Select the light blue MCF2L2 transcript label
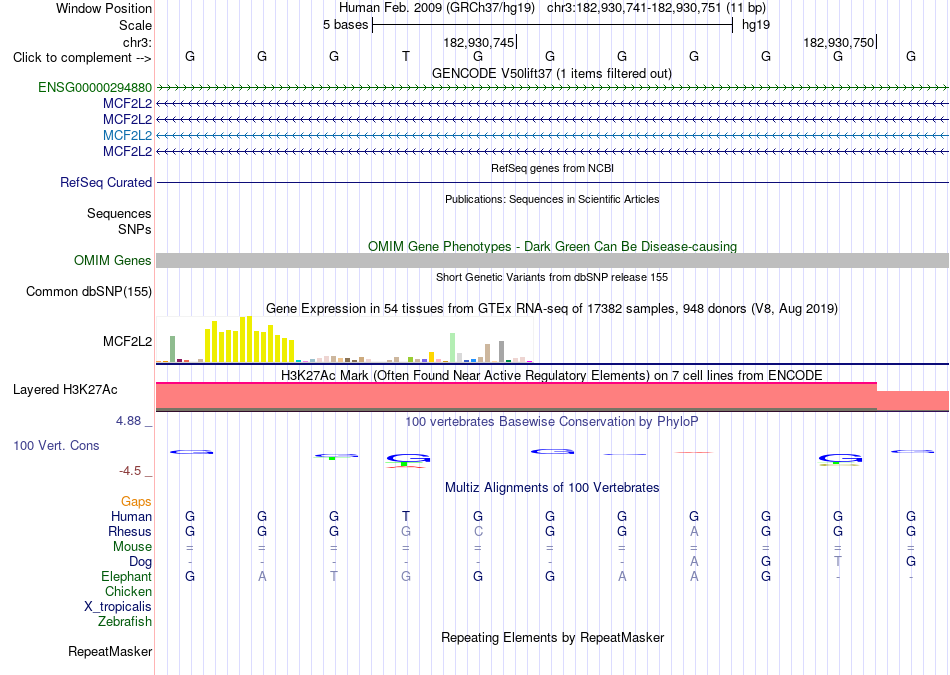Viewport: 950px width, 675px height. (127, 135)
